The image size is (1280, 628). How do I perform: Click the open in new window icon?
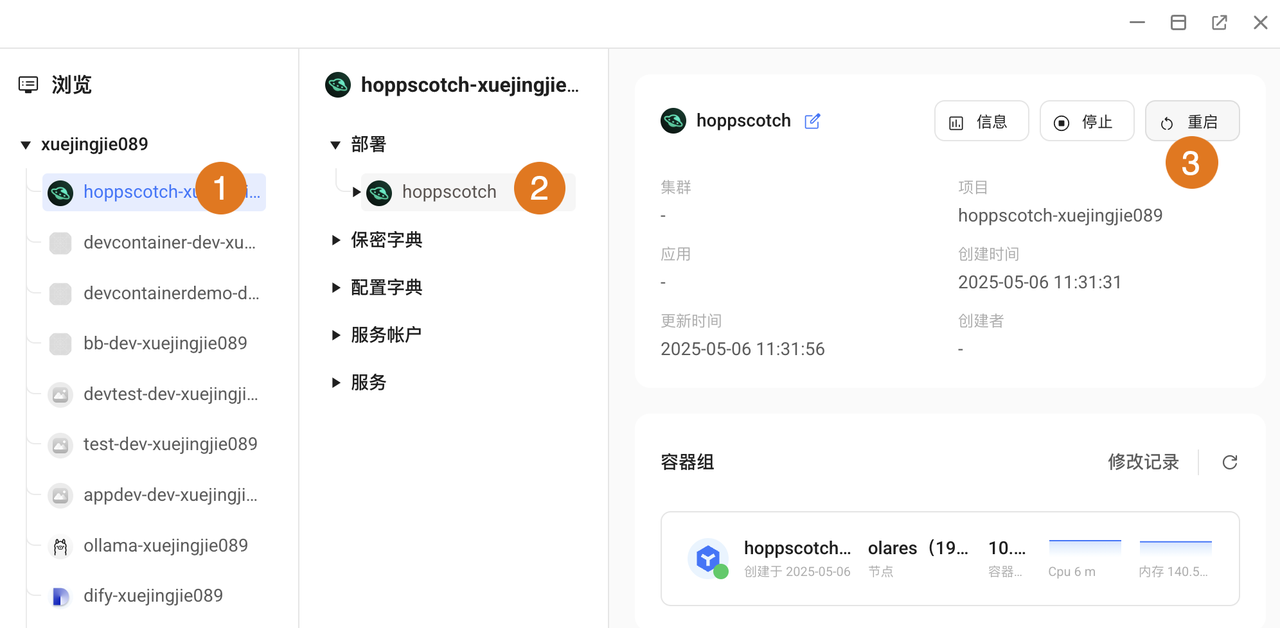pos(1219,22)
